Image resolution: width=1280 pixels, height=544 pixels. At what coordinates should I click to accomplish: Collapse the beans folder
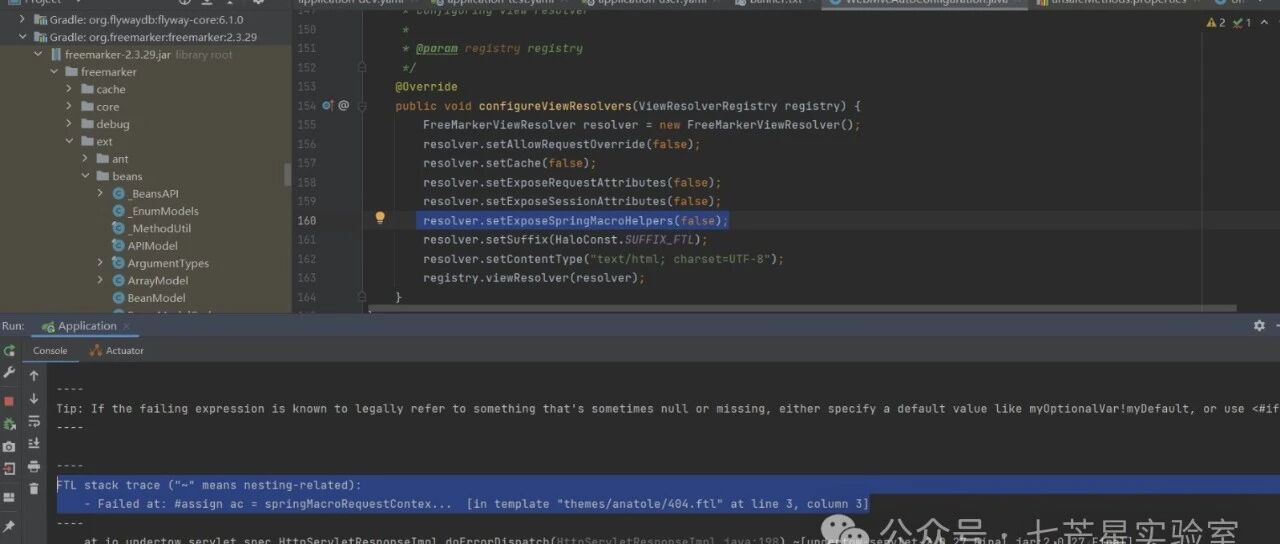86,176
